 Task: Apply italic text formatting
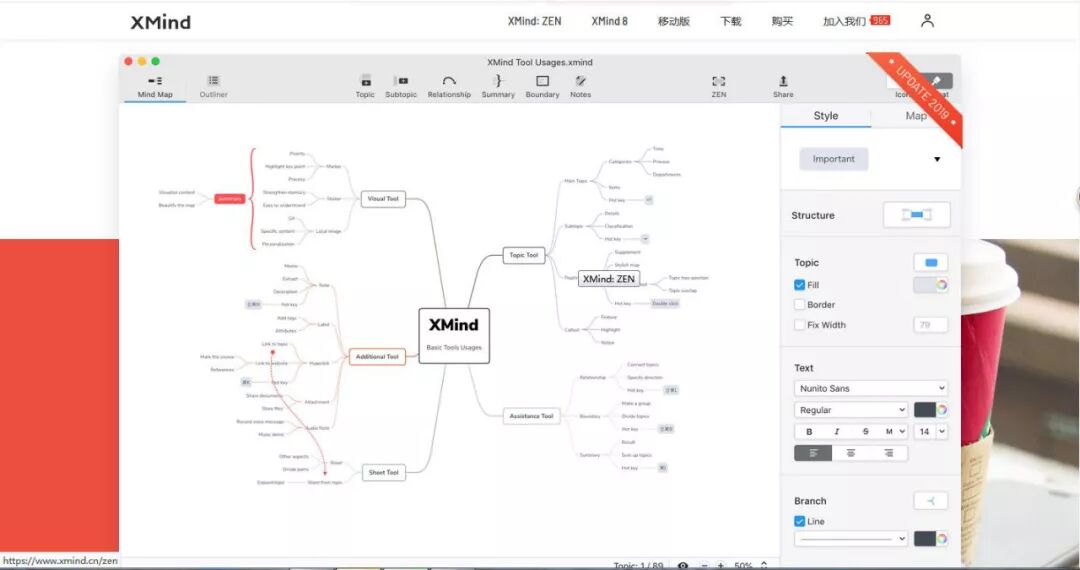tap(837, 432)
